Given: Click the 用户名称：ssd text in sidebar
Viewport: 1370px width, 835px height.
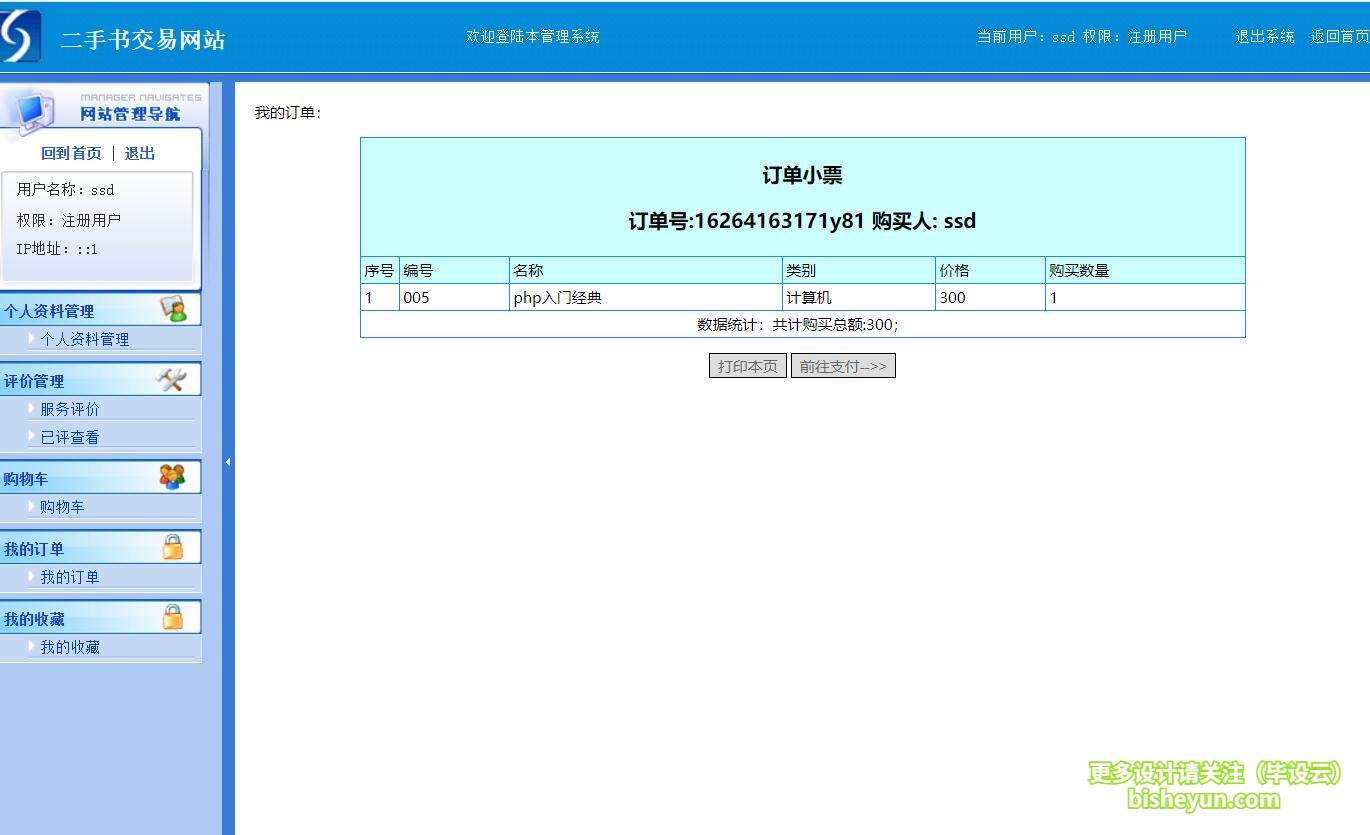Looking at the screenshot, I should [x=66, y=189].
